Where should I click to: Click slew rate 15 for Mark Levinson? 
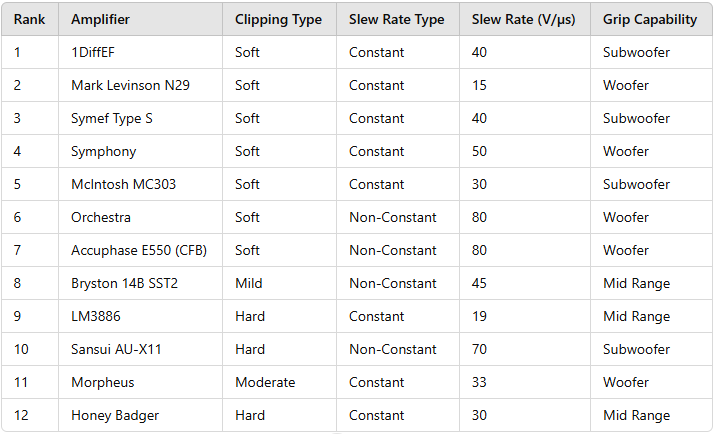[x=479, y=86]
